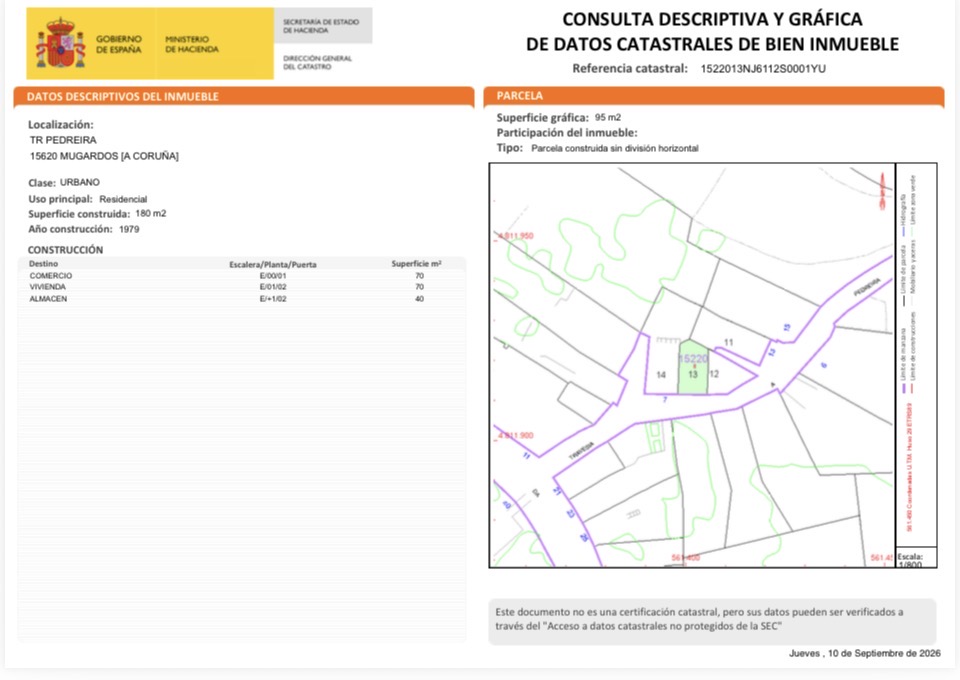The image size is (960, 680).
Task: Click the "40" surface value for ALMACEN
Action: point(419,299)
